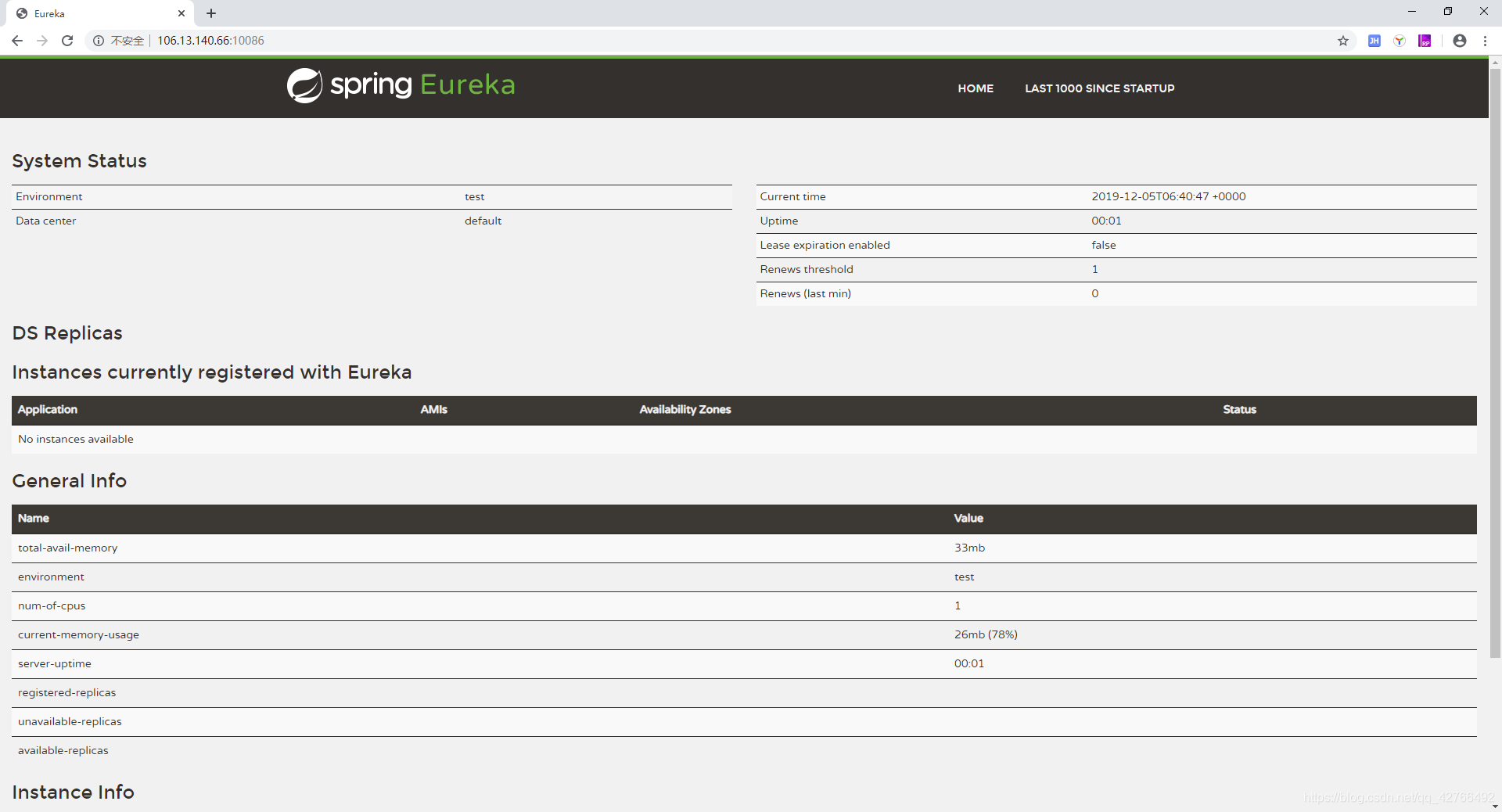Open the purple extension icon

point(1425,41)
